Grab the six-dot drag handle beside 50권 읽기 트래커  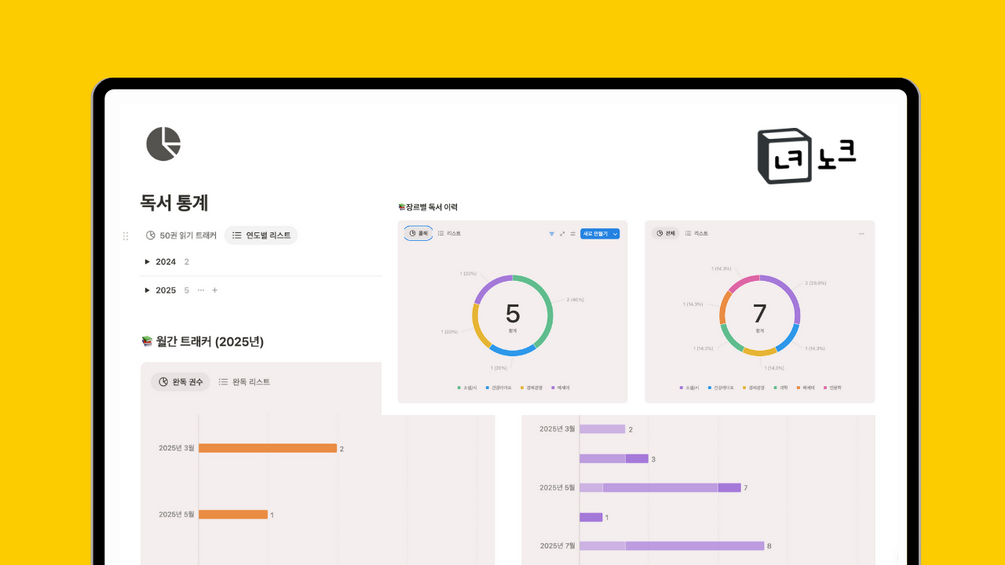tap(126, 236)
